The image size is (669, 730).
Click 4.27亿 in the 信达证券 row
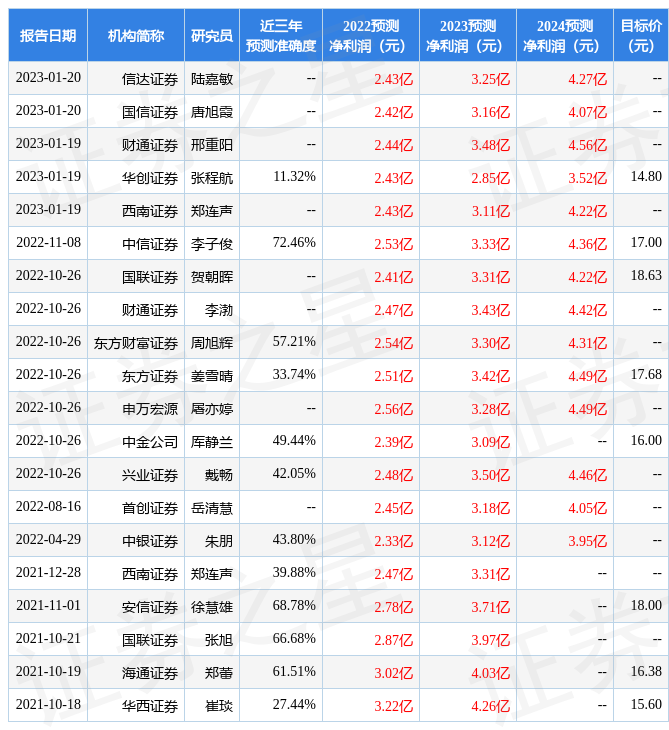(588, 79)
